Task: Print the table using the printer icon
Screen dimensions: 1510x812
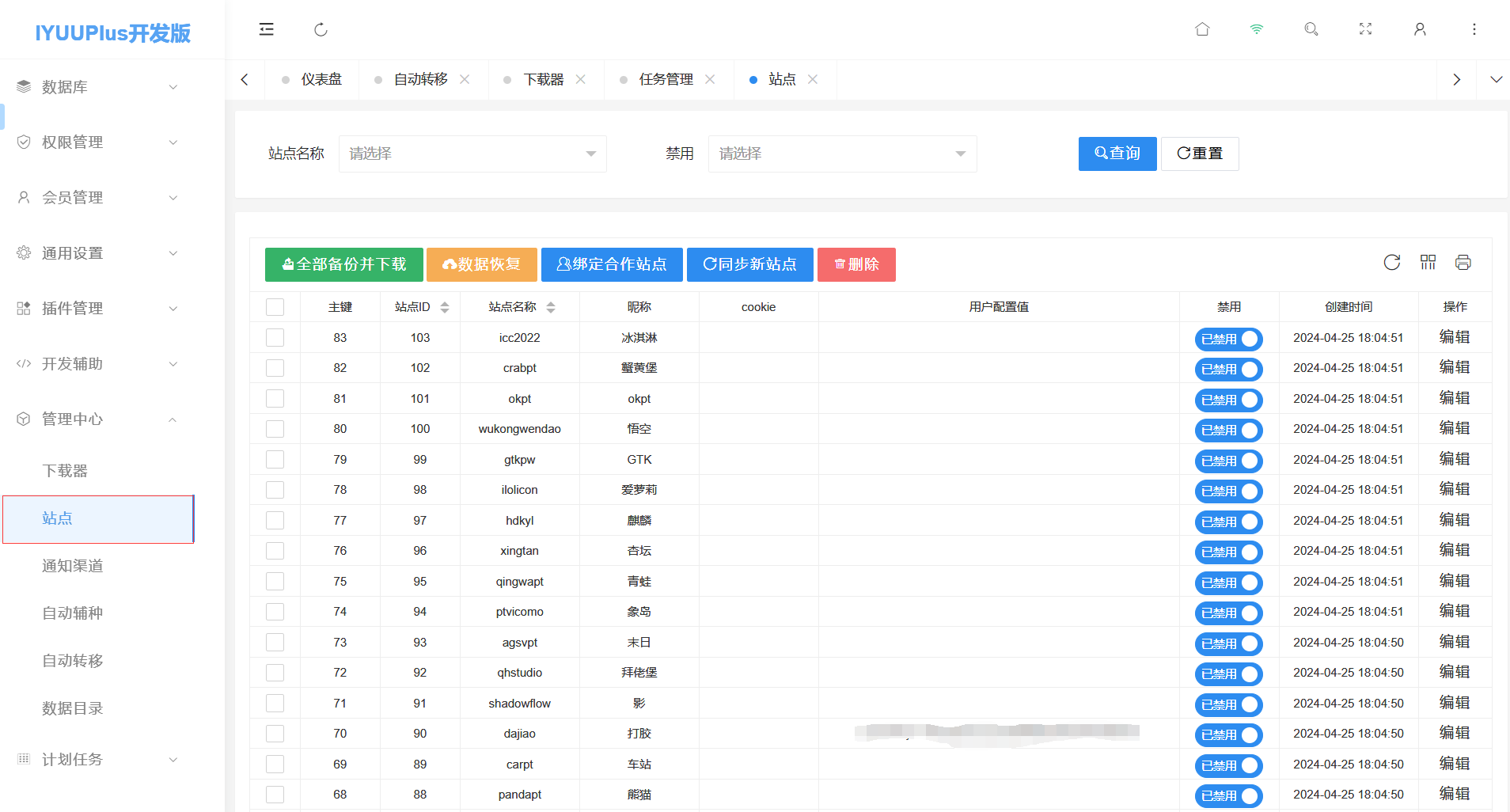Action: pyautogui.click(x=1463, y=263)
